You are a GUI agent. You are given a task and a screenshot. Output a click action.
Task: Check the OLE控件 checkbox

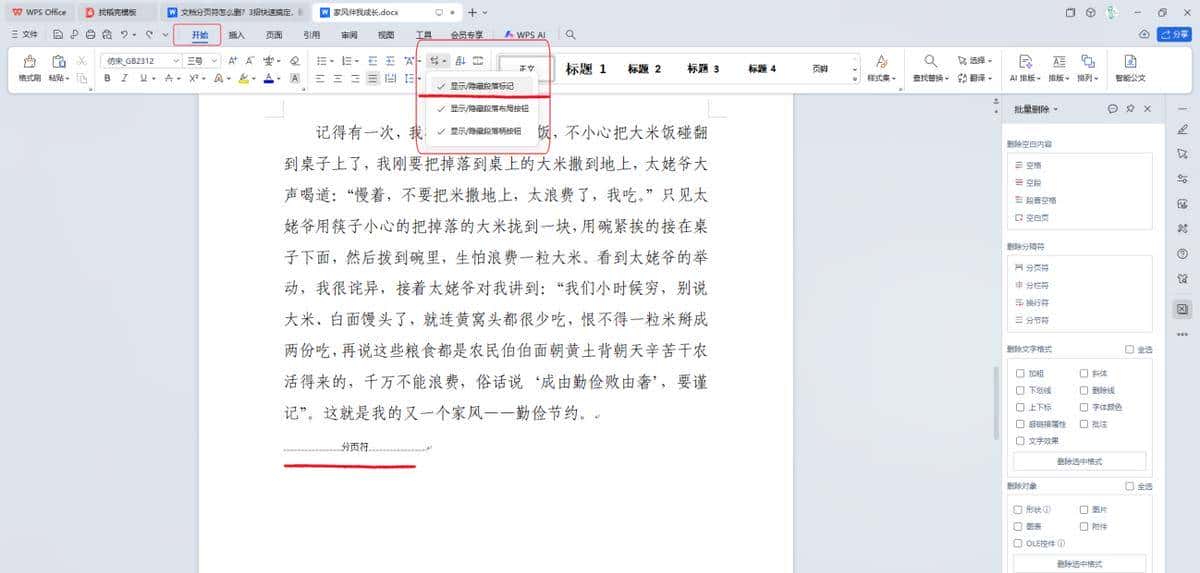coord(1020,543)
